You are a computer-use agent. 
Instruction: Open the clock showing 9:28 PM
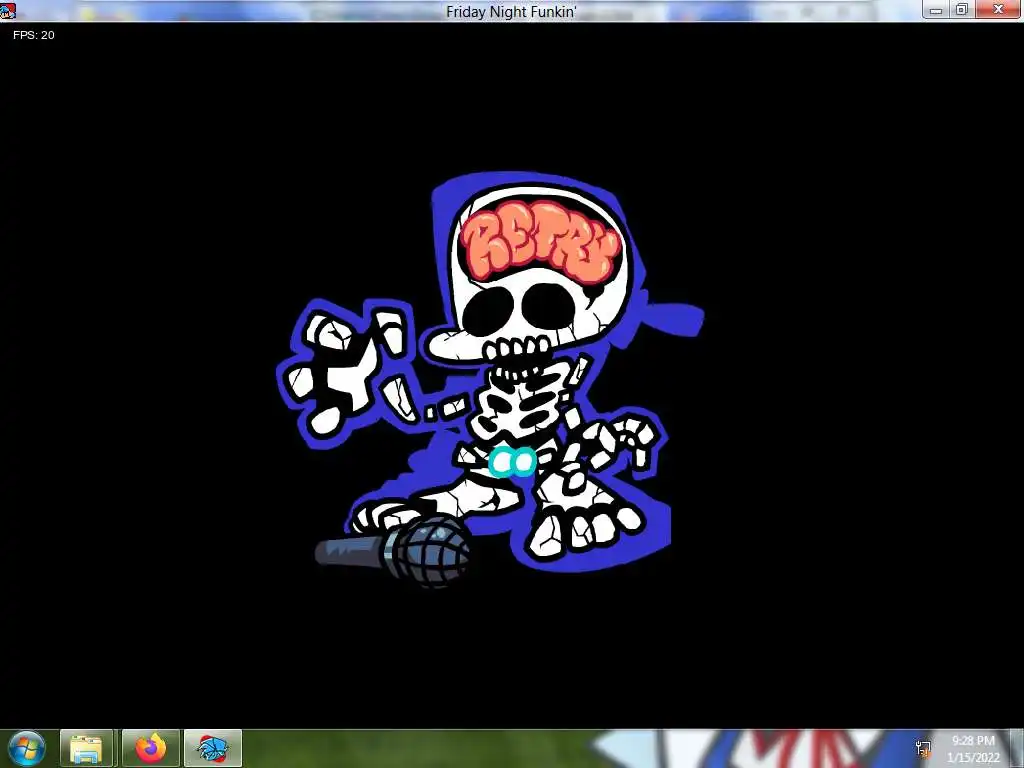[x=973, y=749]
